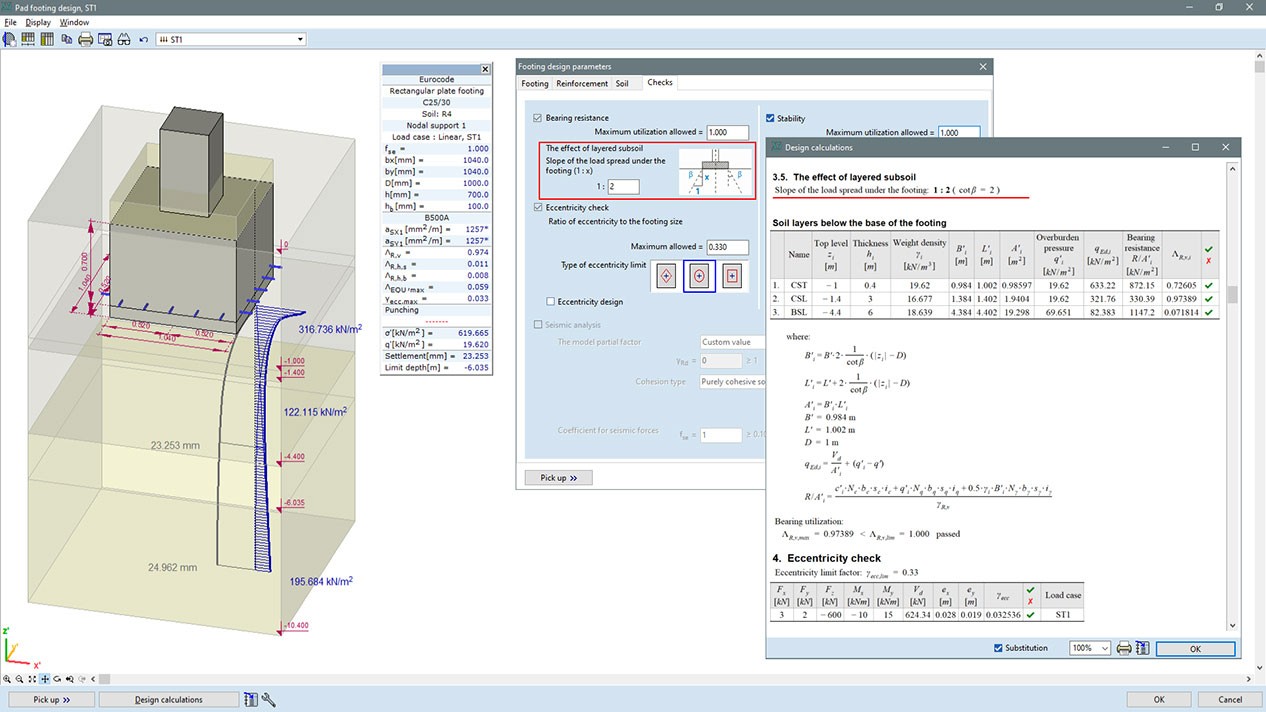Activate the pan tool in view toolbar
This screenshot has width=1266, height=712.
tap(44, 679)
